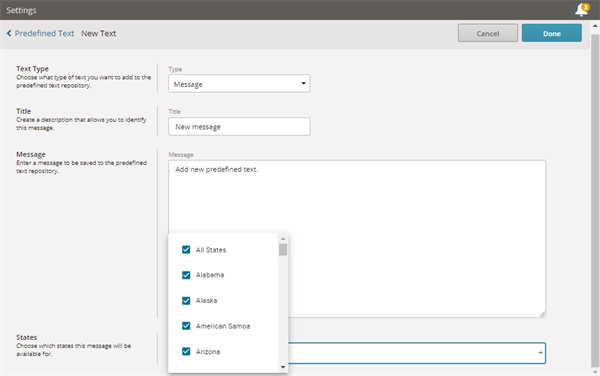Uncheck the Alabama checkbox
600x376 pixels.
coord(186,275)
